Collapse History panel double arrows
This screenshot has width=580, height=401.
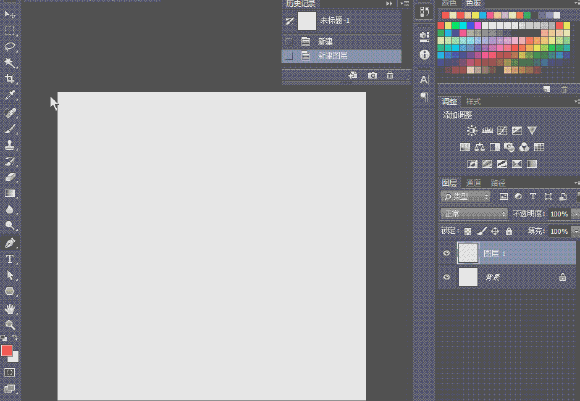pos(389,3)
